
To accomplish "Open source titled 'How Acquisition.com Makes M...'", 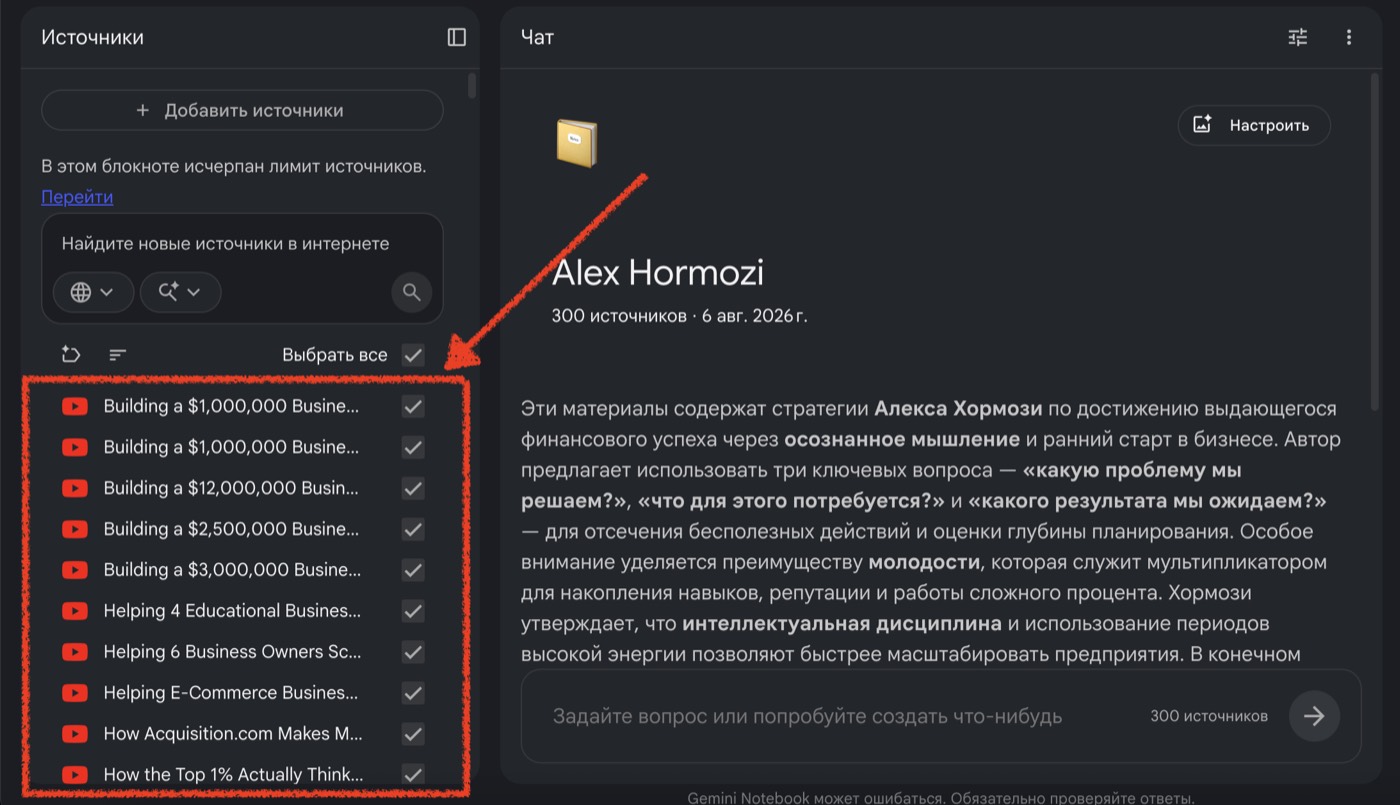I will click(x=233, y=734).
